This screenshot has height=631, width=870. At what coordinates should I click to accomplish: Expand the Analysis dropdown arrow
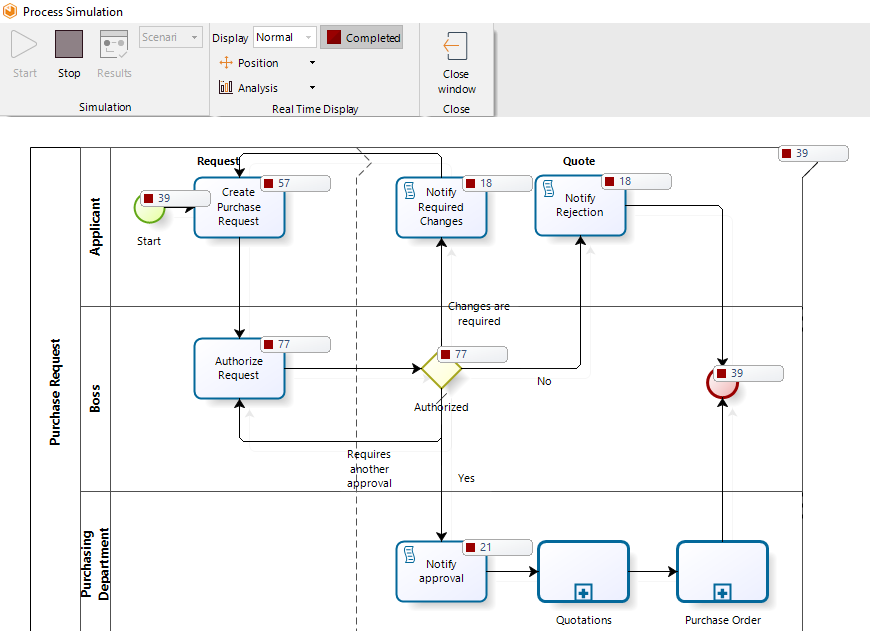pyautogui.click(x=312, y=88)
